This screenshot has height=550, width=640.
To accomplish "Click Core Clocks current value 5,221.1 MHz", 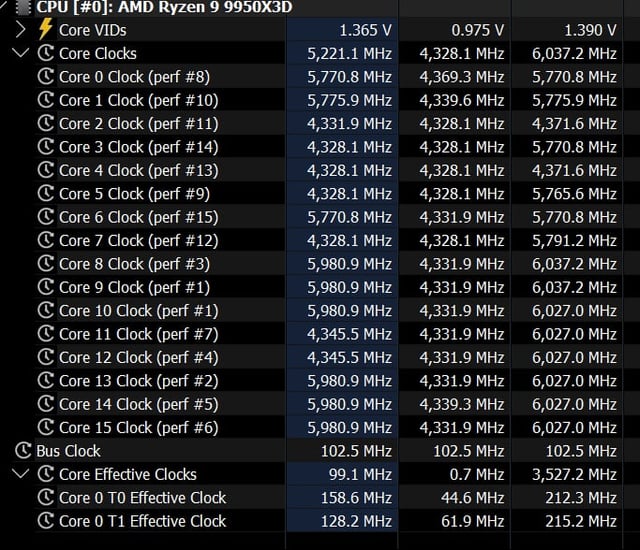I will tap(349, 53).
